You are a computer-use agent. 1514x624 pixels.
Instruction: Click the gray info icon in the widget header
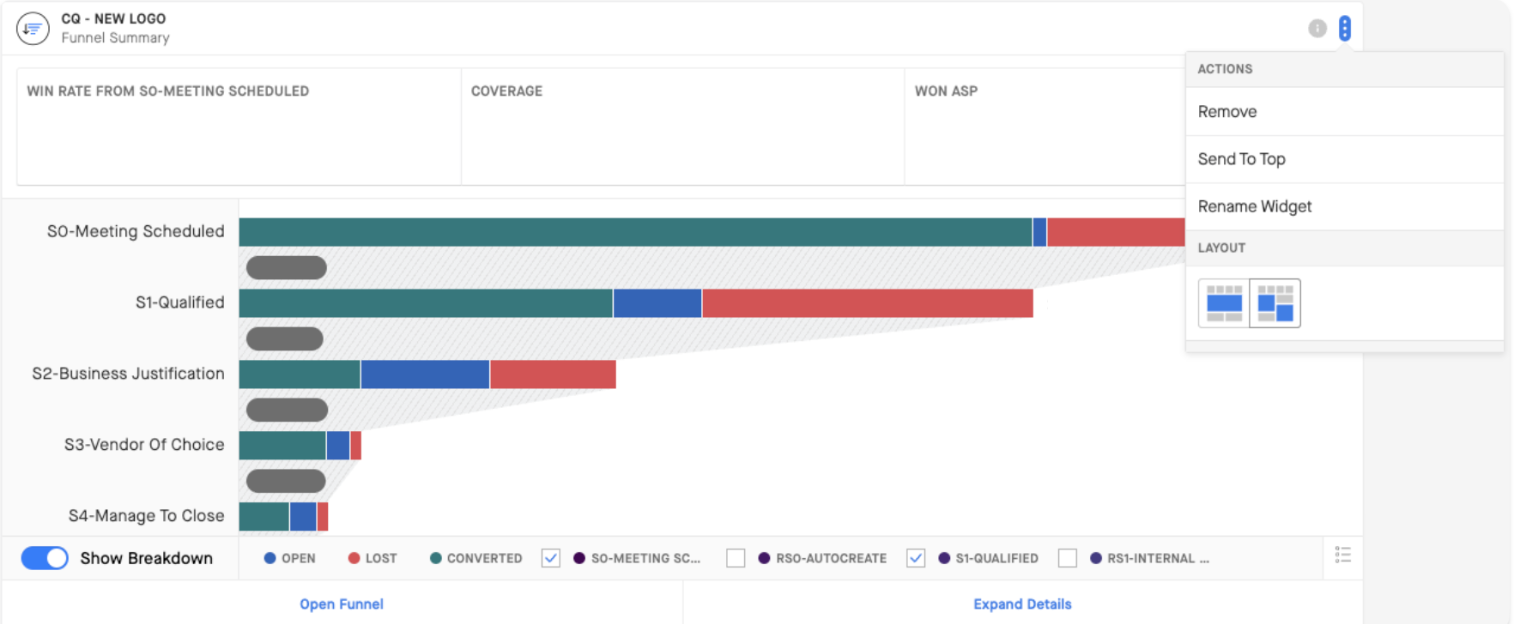(x=1317, y=28)
